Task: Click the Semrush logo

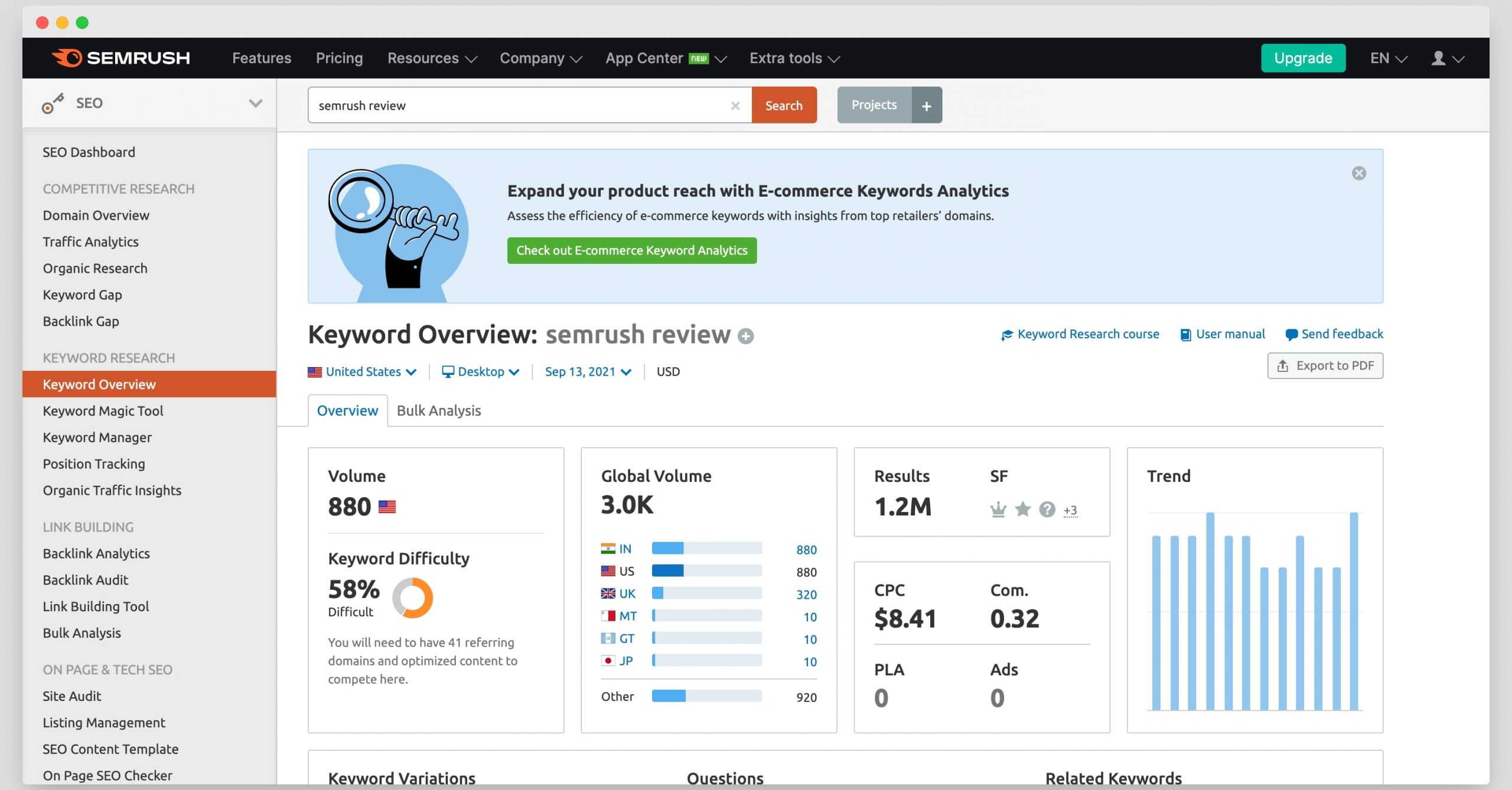Action: click(121, 58)
